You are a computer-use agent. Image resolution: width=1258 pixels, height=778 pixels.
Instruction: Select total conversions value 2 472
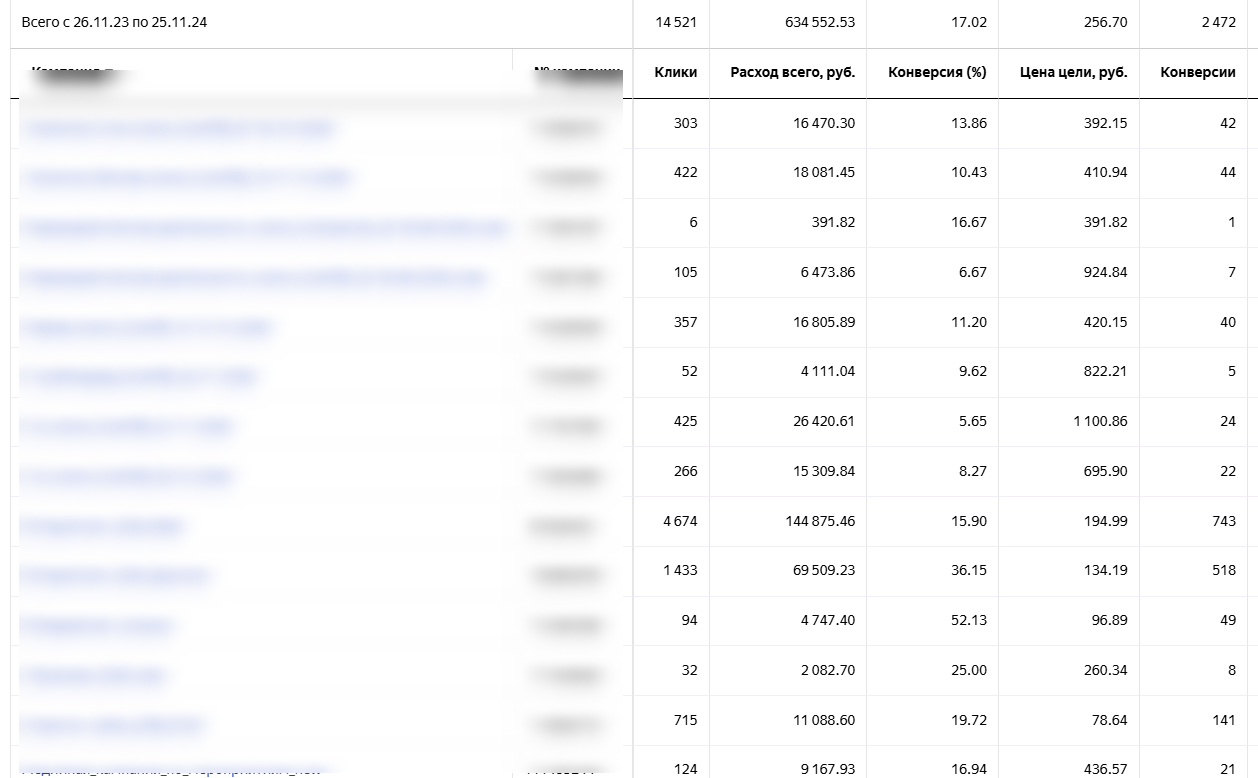click(x=1219, y=22)
